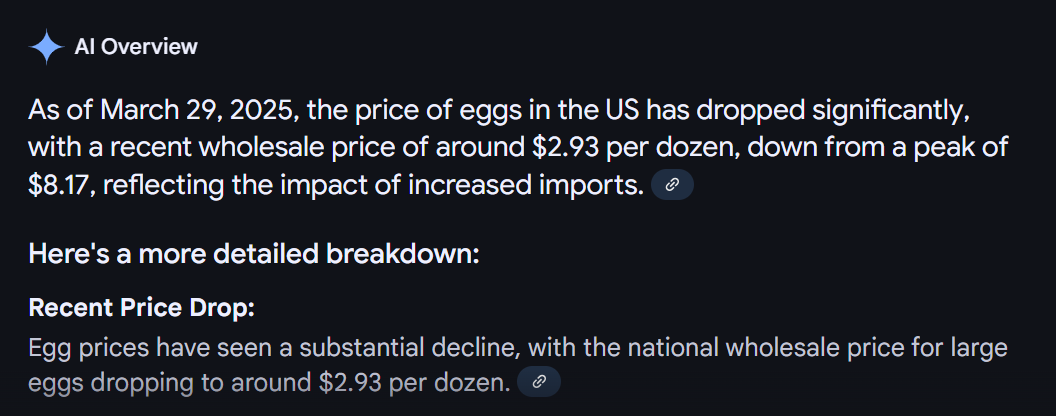This screenshot has height=416, width=1056.
Task: Click the word 'dropping' in the gray paragraph
Action: click(x=139, y=382)
